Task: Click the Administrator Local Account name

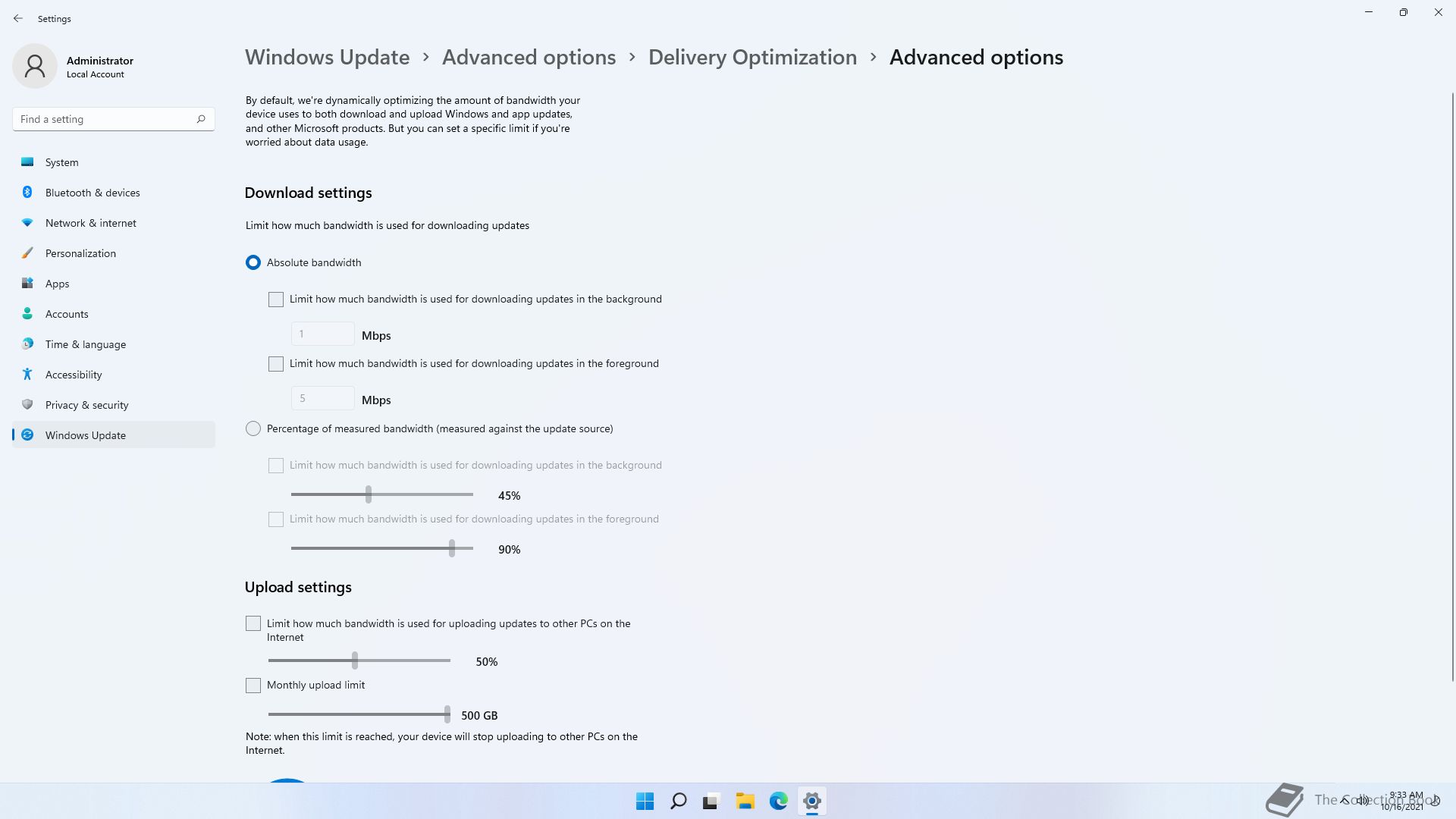Action: point(100,67)
